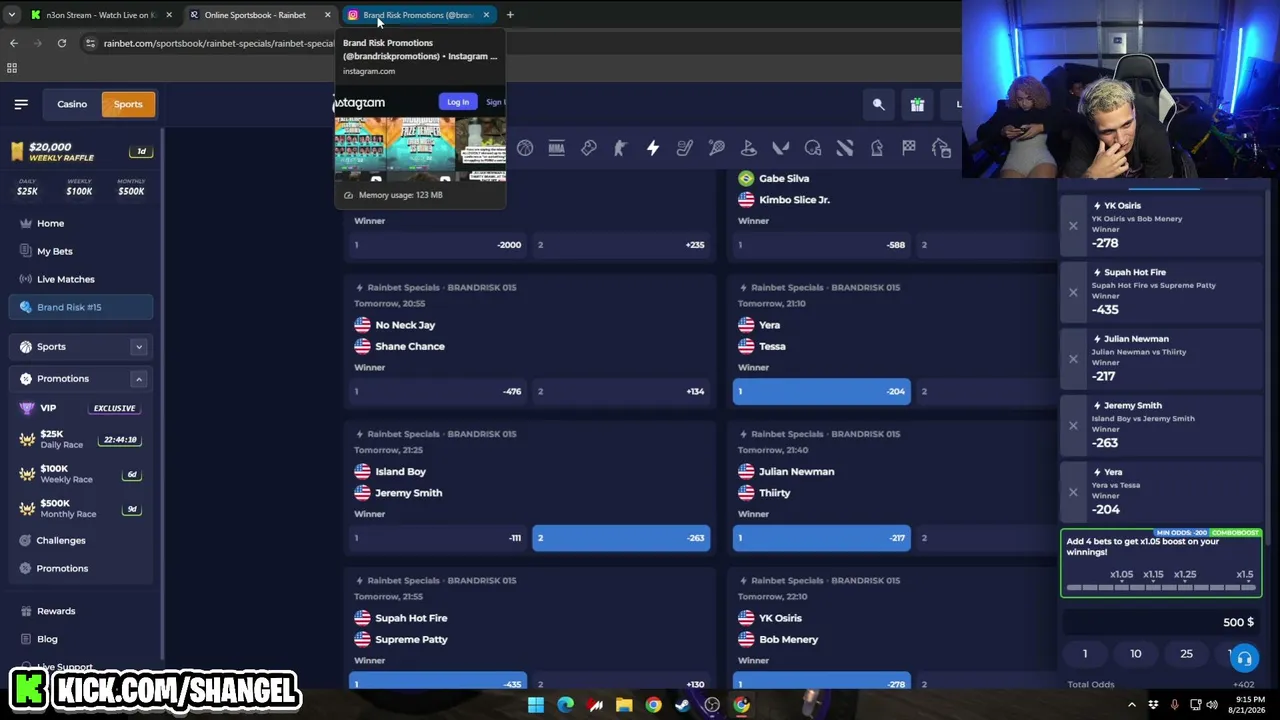This screenshot has width=1280, height=720.
Task: Open File Explorer from taskbar
Action: tap(624, 705)
